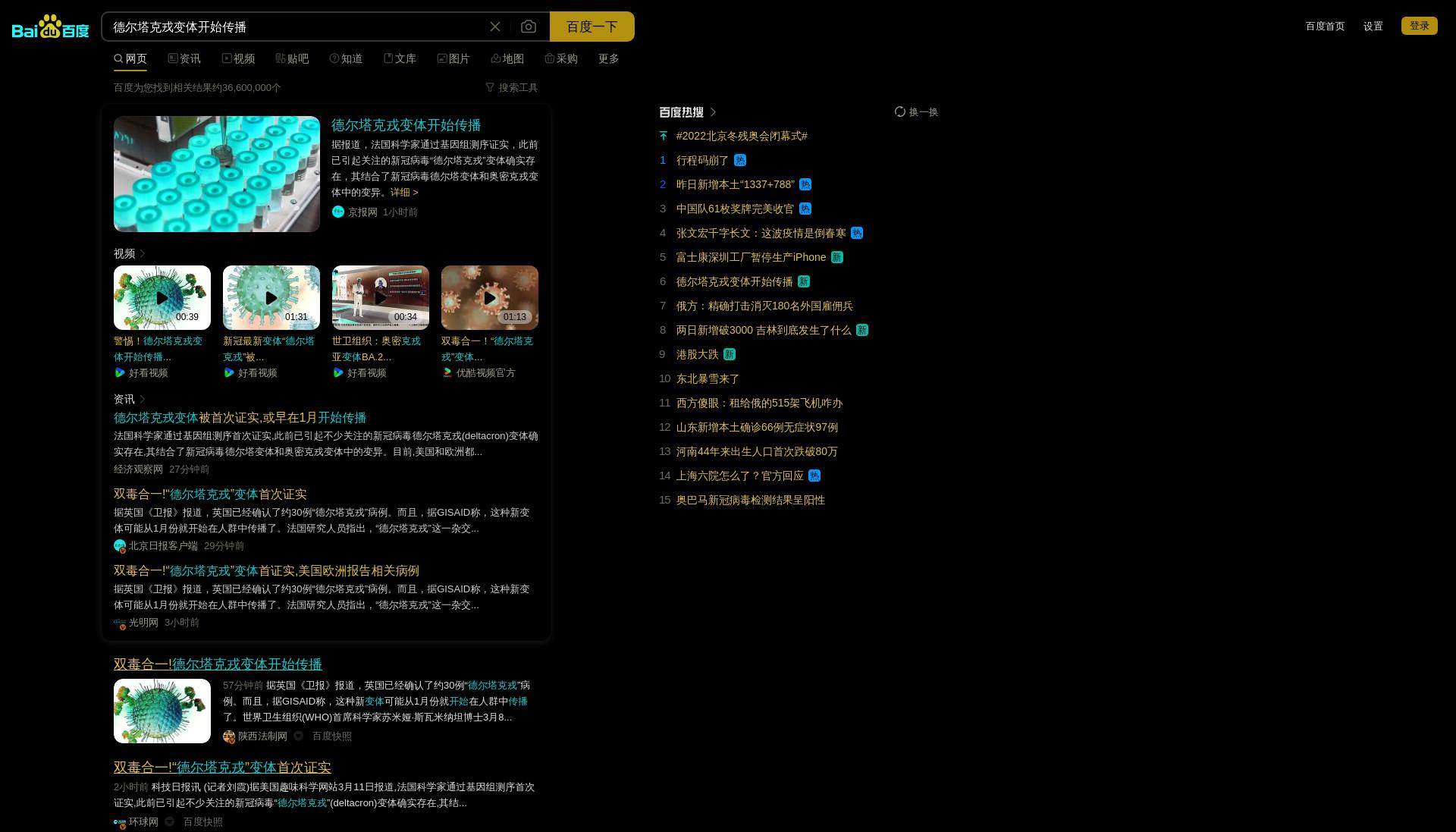
Task: Play the 00:34 video thumbnail
Action: tap(381, 297)
